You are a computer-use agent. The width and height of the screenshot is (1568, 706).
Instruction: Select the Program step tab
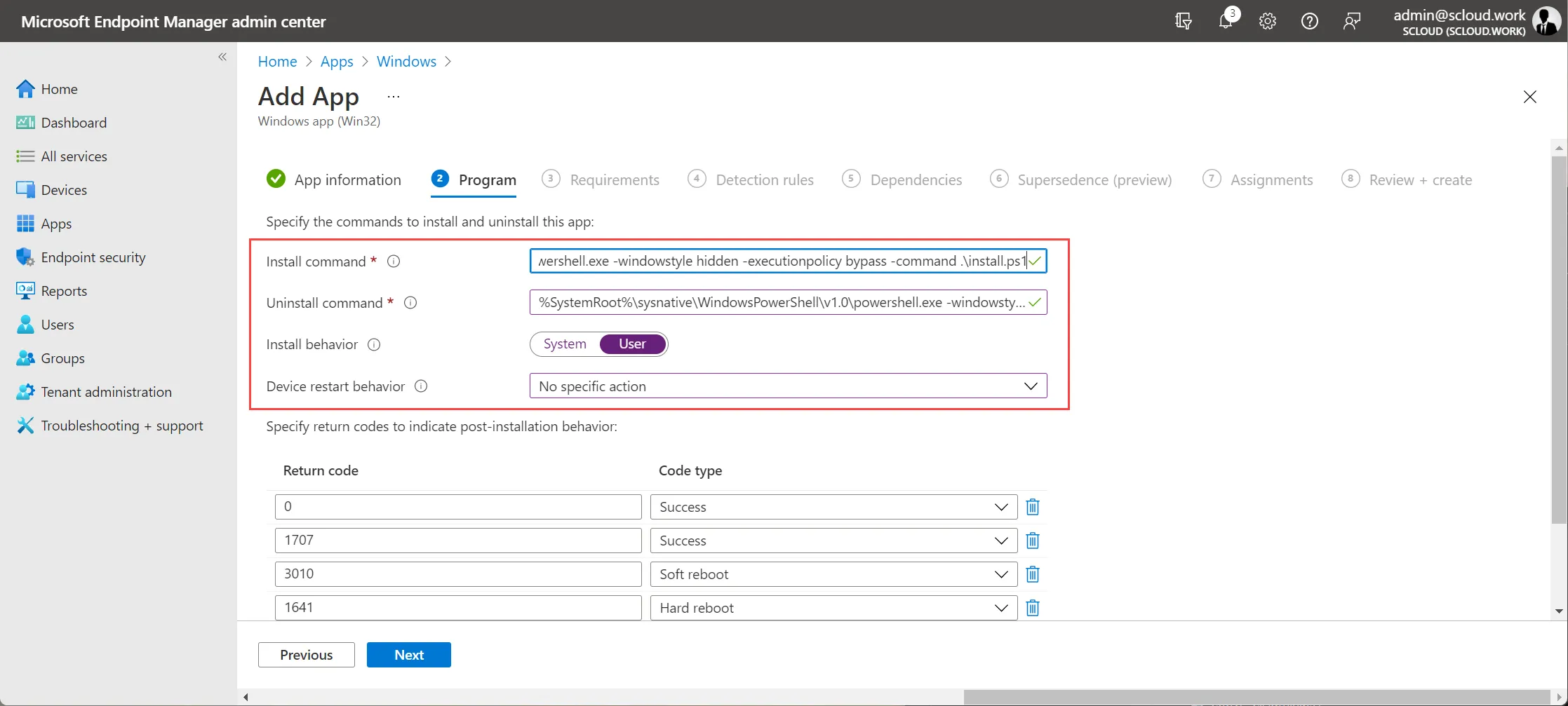coord(474,179)
